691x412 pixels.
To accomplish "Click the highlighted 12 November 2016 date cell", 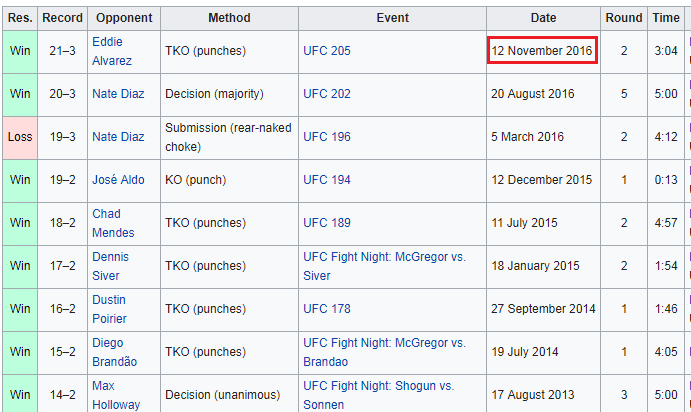I will [x=542, y=51].
